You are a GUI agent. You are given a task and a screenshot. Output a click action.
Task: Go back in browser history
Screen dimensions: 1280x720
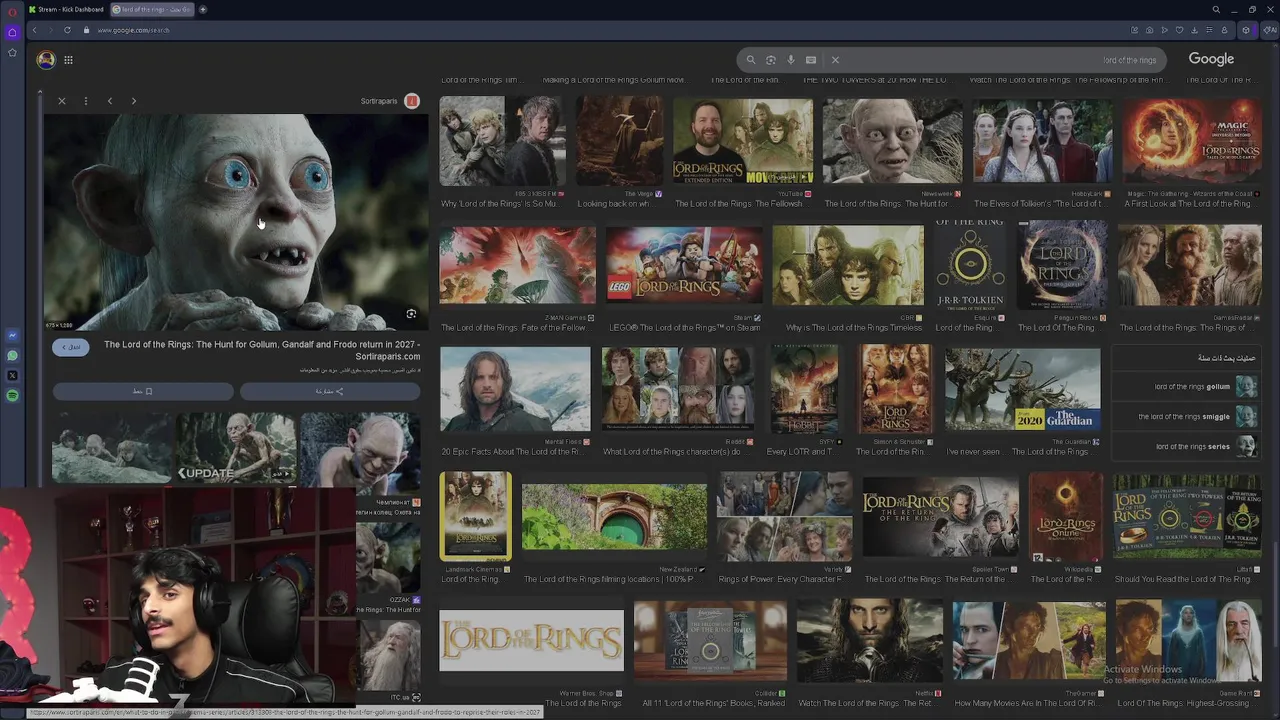pos(35,30)
